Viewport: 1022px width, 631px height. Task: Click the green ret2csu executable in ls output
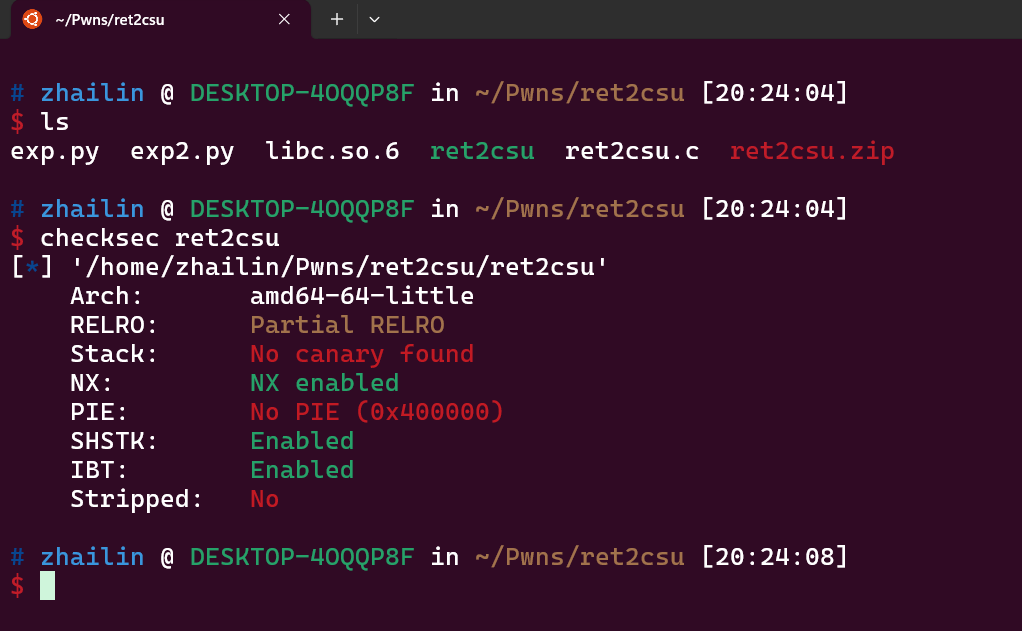pyautogui.click(x=482, y=152)
